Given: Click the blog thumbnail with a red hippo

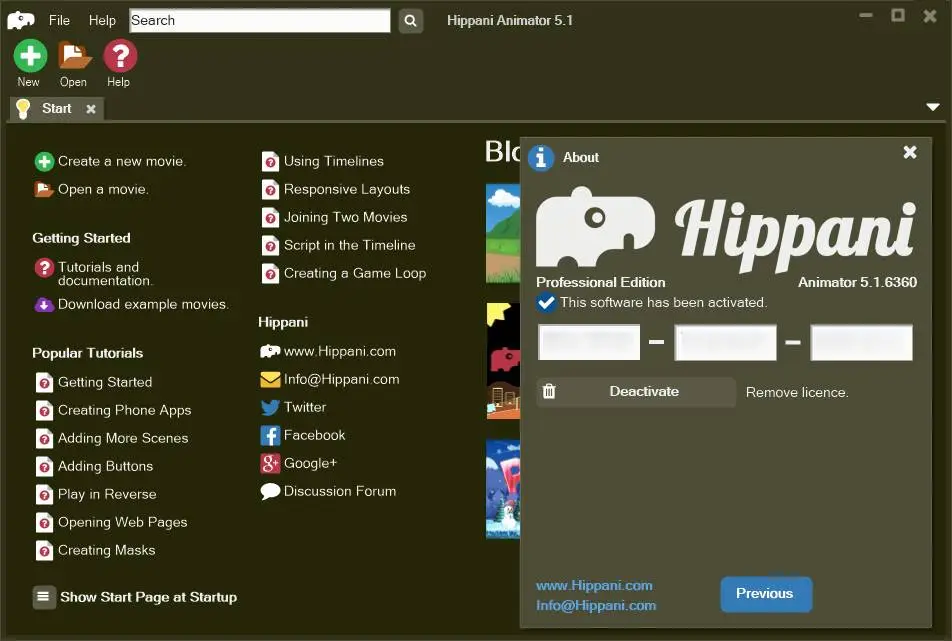Looking at the screenshot, I should pos(503,361).
